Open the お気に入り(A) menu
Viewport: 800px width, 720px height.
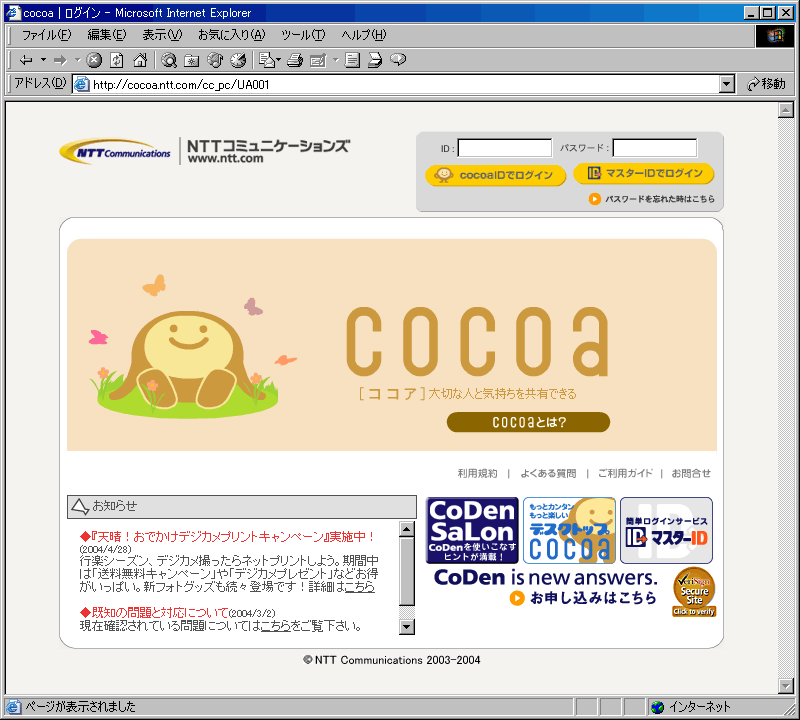pyautogui.click(x=232, y=35)
